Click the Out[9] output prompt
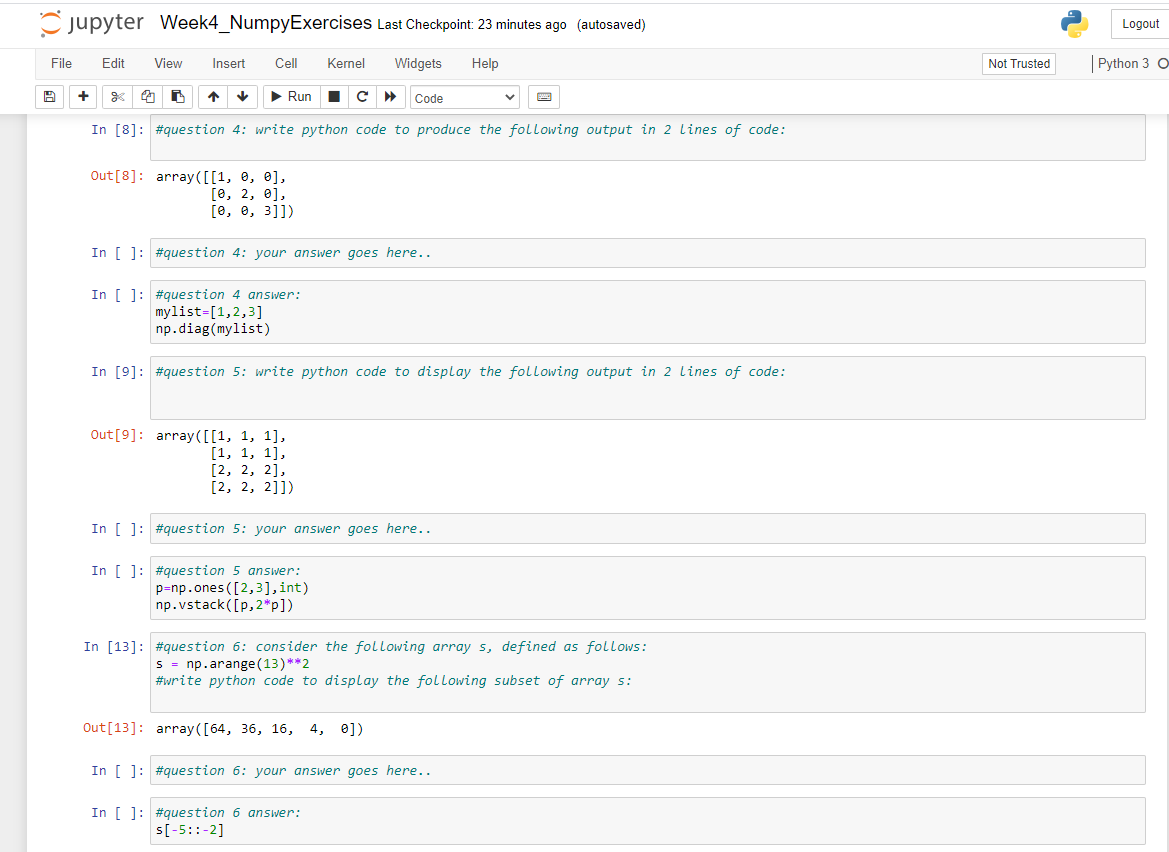 click(117, 435)
